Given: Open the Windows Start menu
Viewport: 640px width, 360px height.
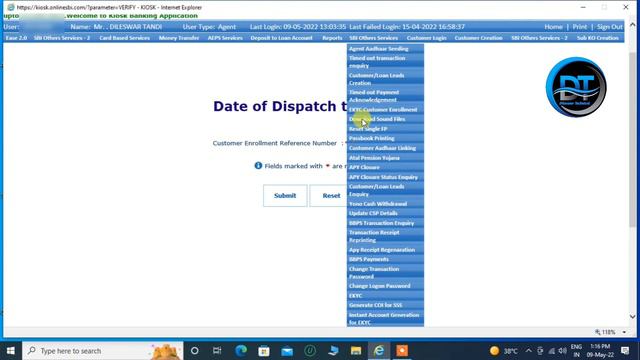Looking at the screenshot, I should click(x=11, y=351).
